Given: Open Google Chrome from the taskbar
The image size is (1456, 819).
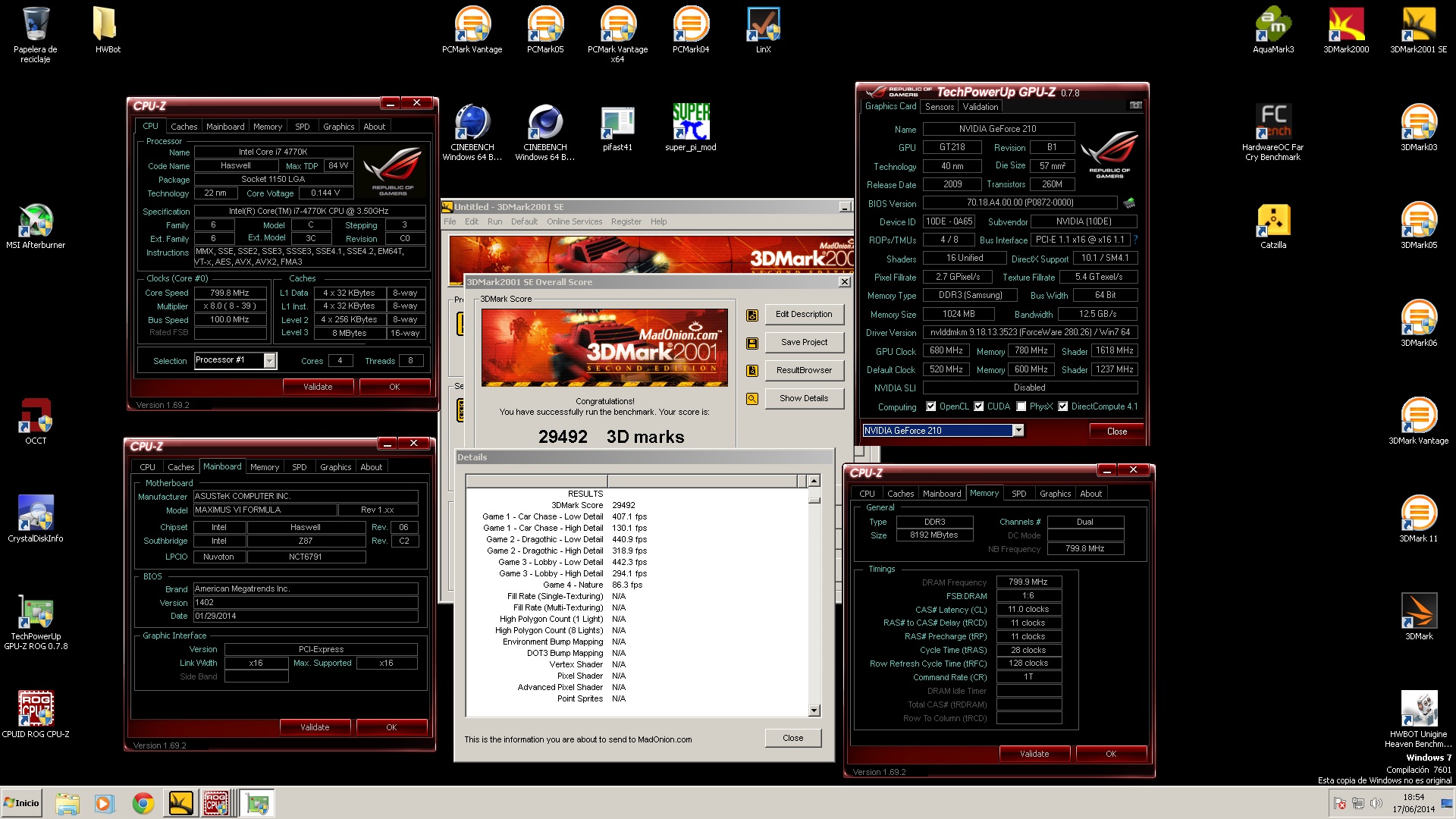Looking at the screenshot, I should click(143, 803).
